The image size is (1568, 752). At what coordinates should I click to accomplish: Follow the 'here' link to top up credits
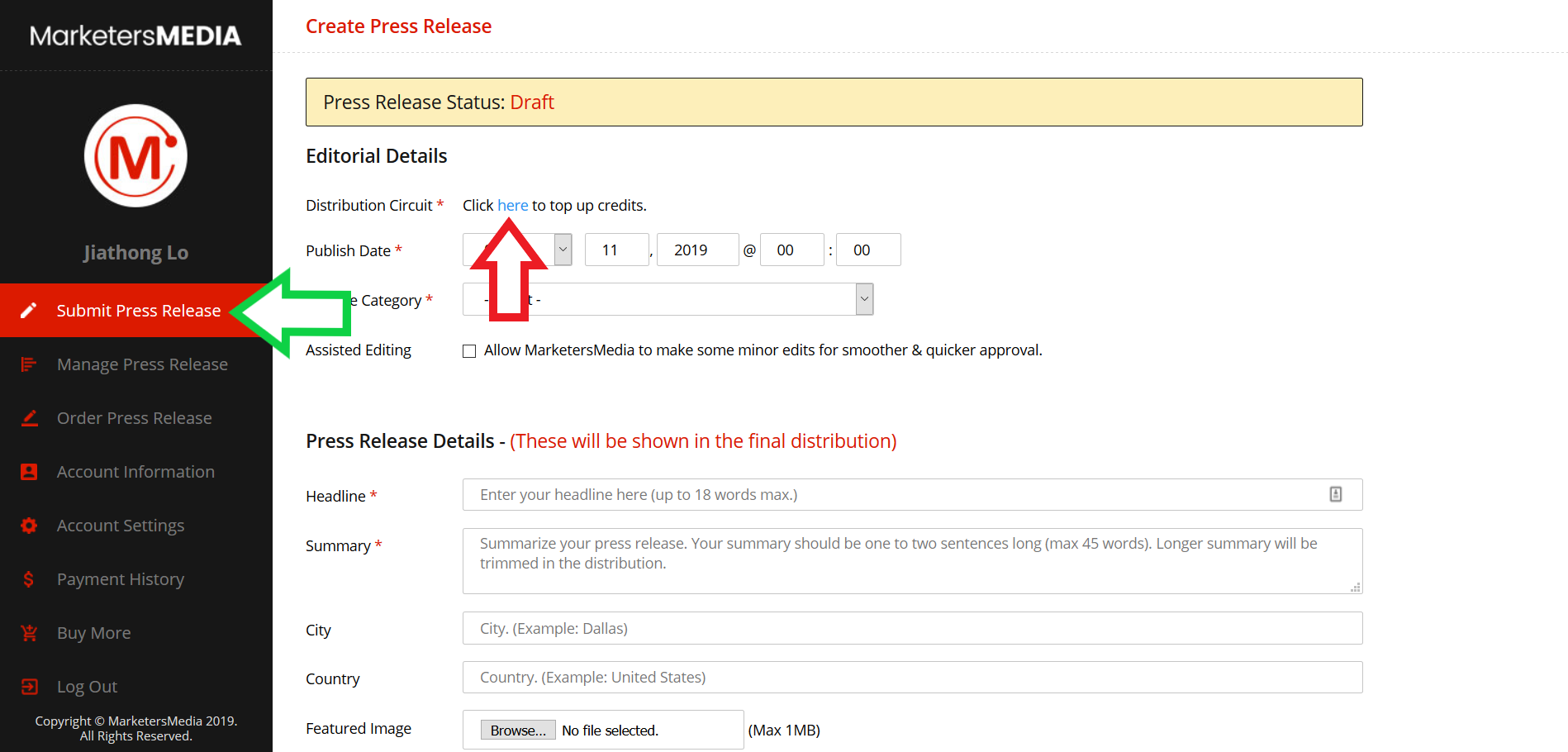point(512,205)
